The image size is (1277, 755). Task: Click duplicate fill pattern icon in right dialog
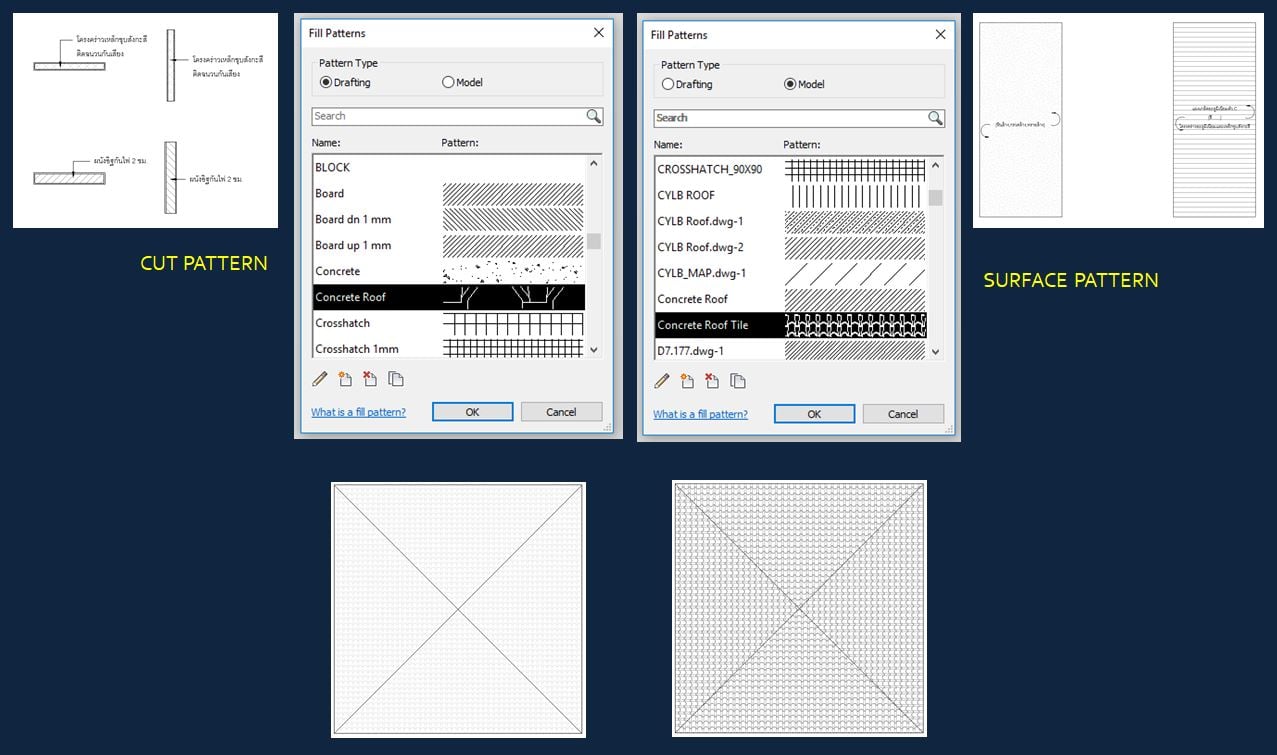click(x=738, y=381)
